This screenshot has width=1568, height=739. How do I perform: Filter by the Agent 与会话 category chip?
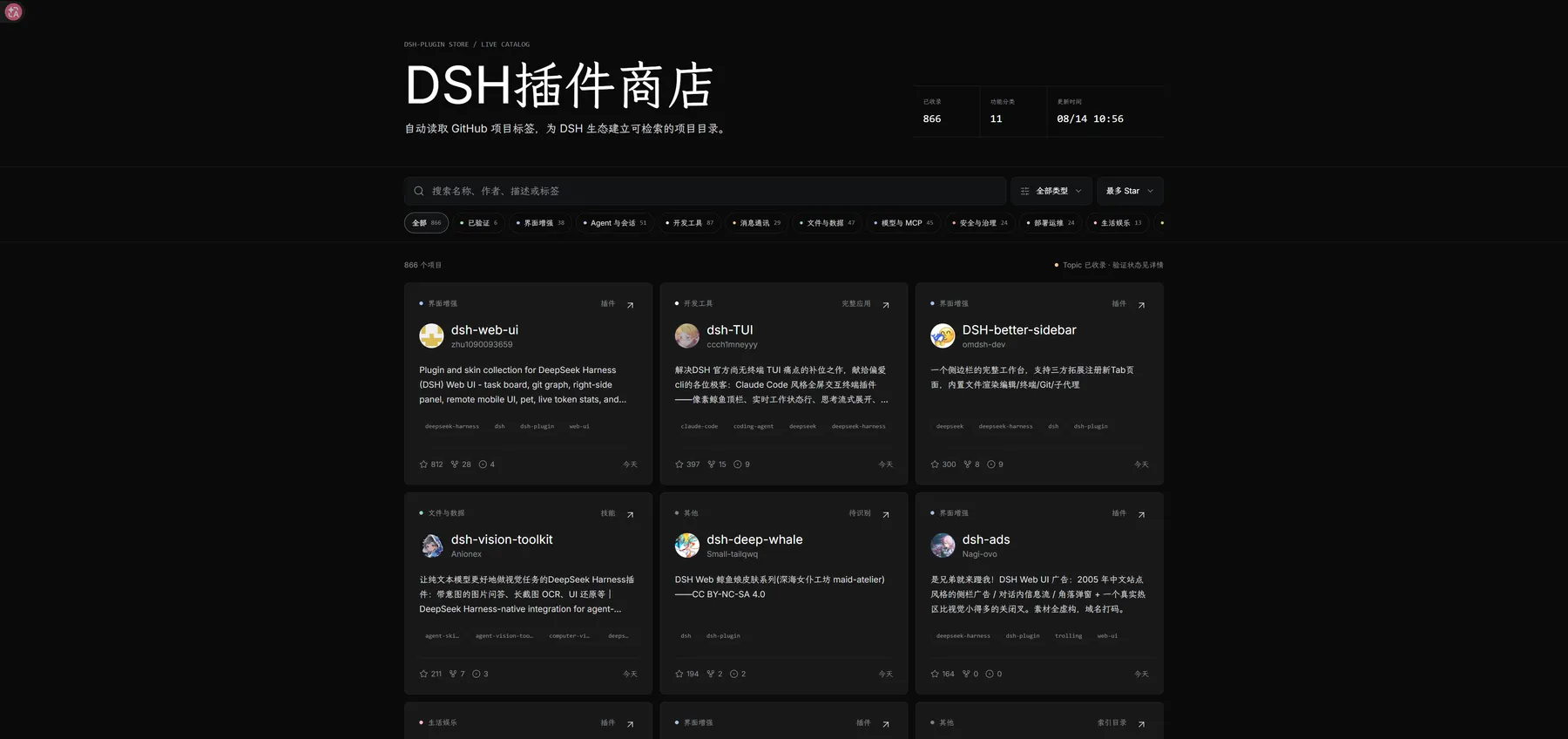(615, 223)
